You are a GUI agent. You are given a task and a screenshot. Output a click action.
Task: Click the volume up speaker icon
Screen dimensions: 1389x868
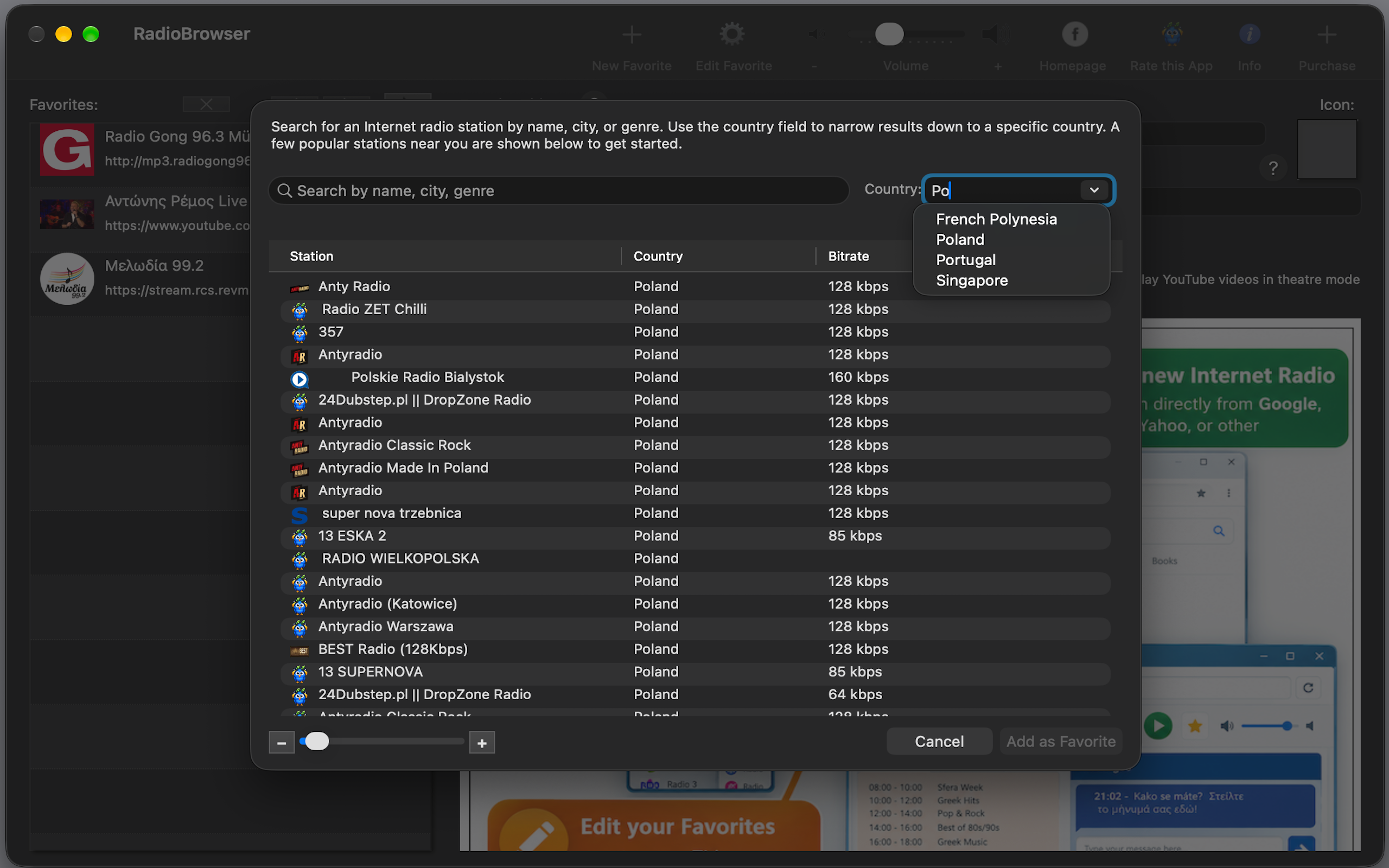pos(997,34)
